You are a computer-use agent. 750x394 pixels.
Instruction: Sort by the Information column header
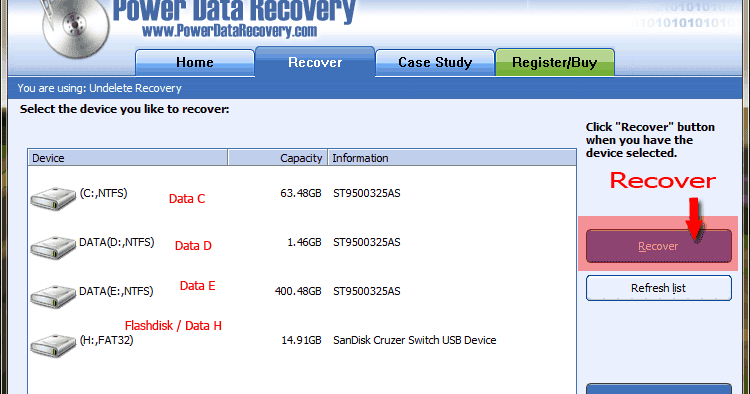(452, 158)
